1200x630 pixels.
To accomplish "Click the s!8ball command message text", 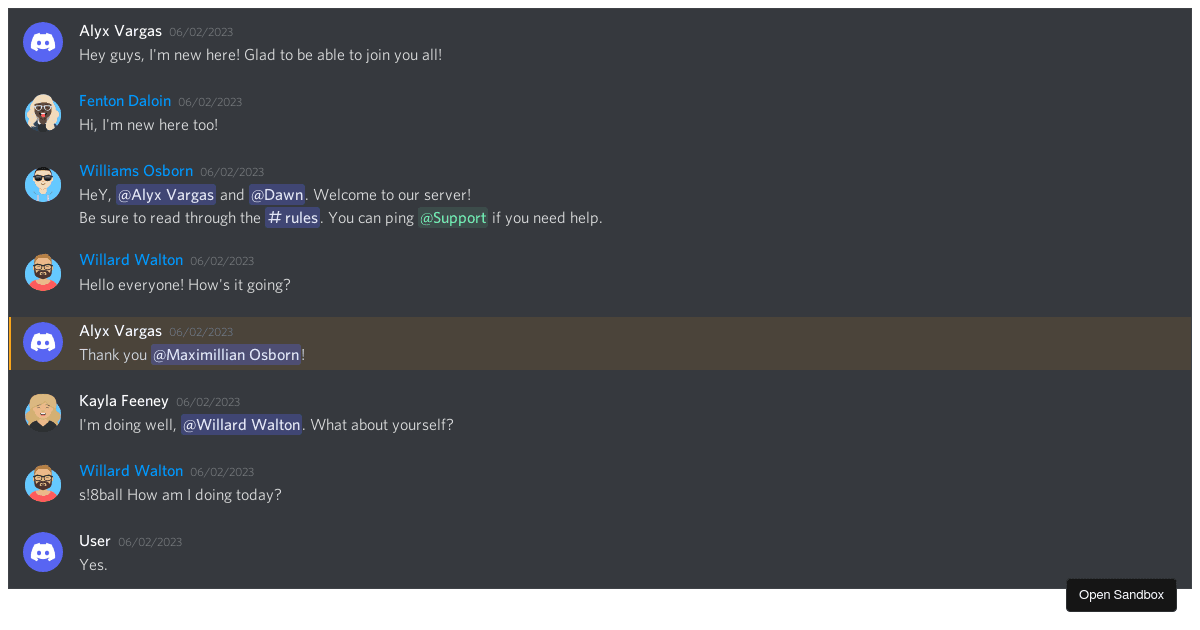I will pyautogui.click(x=180, y=494).
